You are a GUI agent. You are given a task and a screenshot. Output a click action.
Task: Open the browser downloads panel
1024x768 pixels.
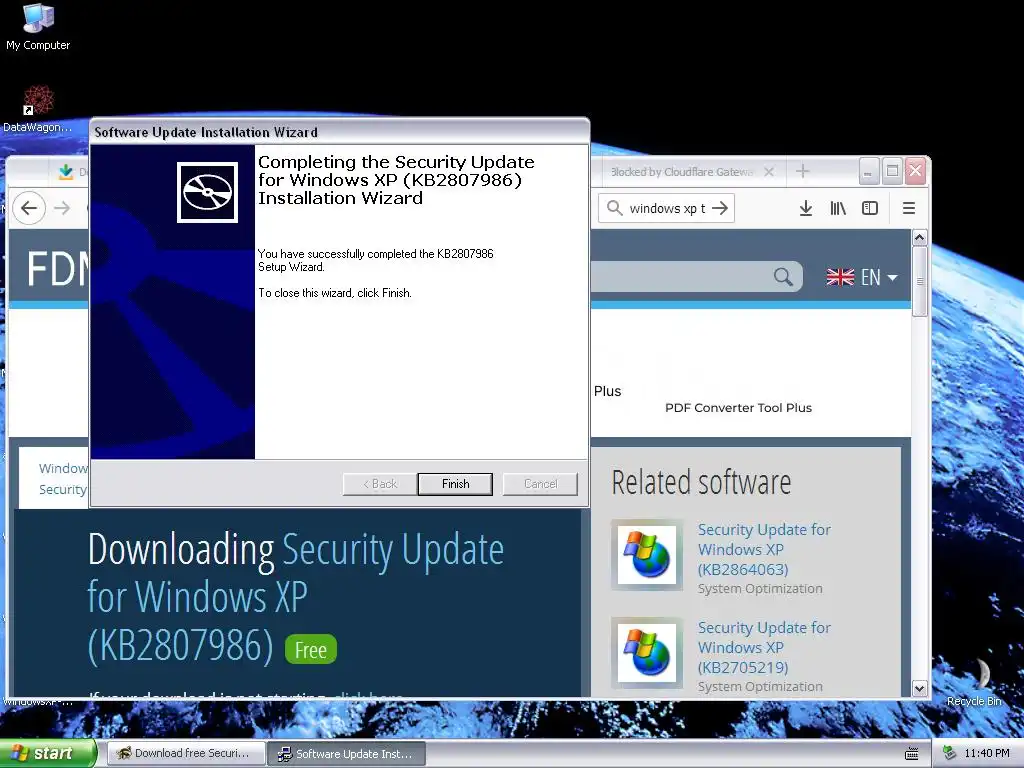pyautogui.click(x=806, y=208)
